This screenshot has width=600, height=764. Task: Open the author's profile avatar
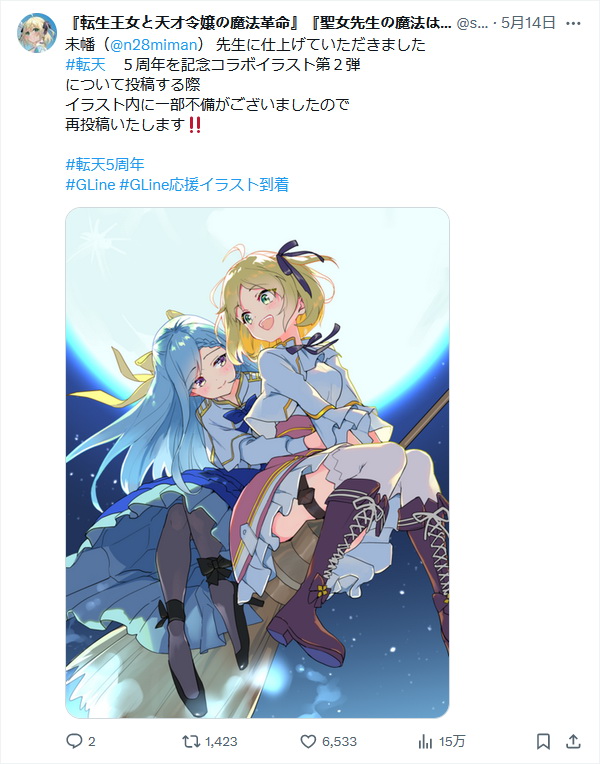37,33
